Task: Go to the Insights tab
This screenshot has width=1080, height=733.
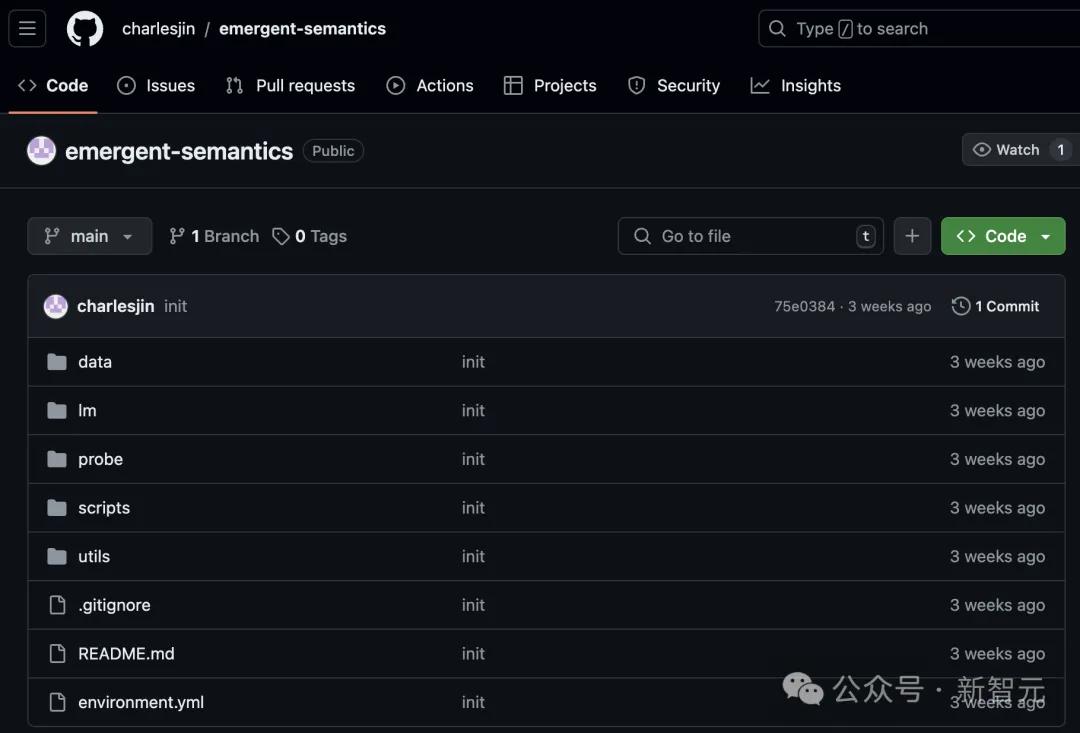Action: pos(796,86)
